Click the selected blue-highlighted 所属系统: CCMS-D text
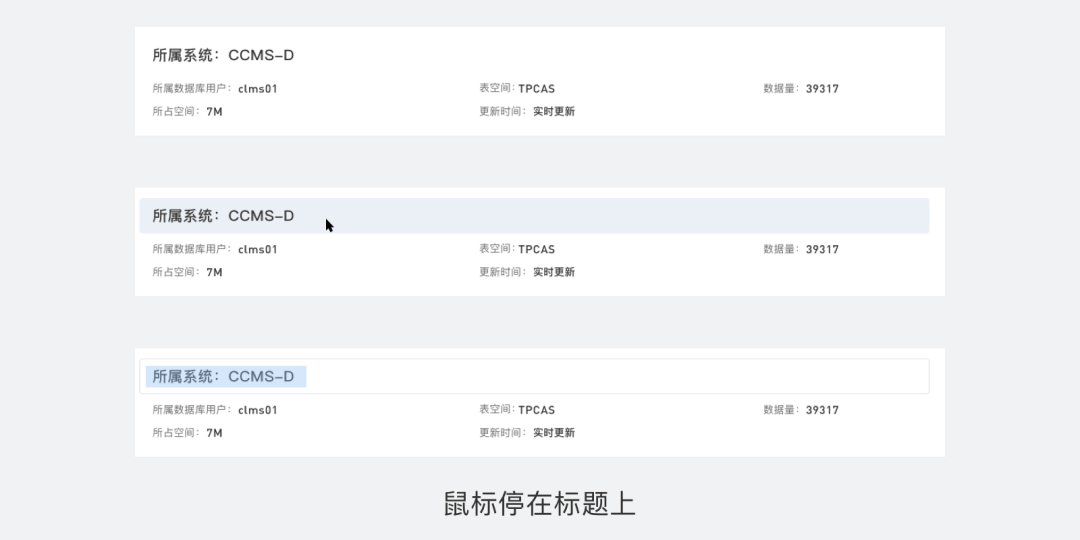The image size is (1080, 540). [x=226, y=377]
